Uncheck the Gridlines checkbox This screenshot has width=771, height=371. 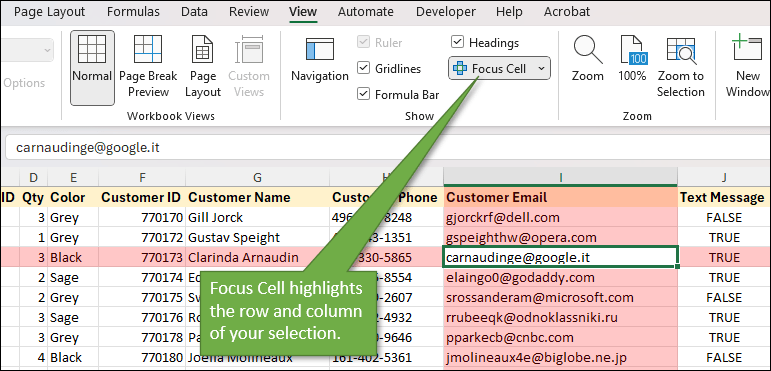coord(363,68)
